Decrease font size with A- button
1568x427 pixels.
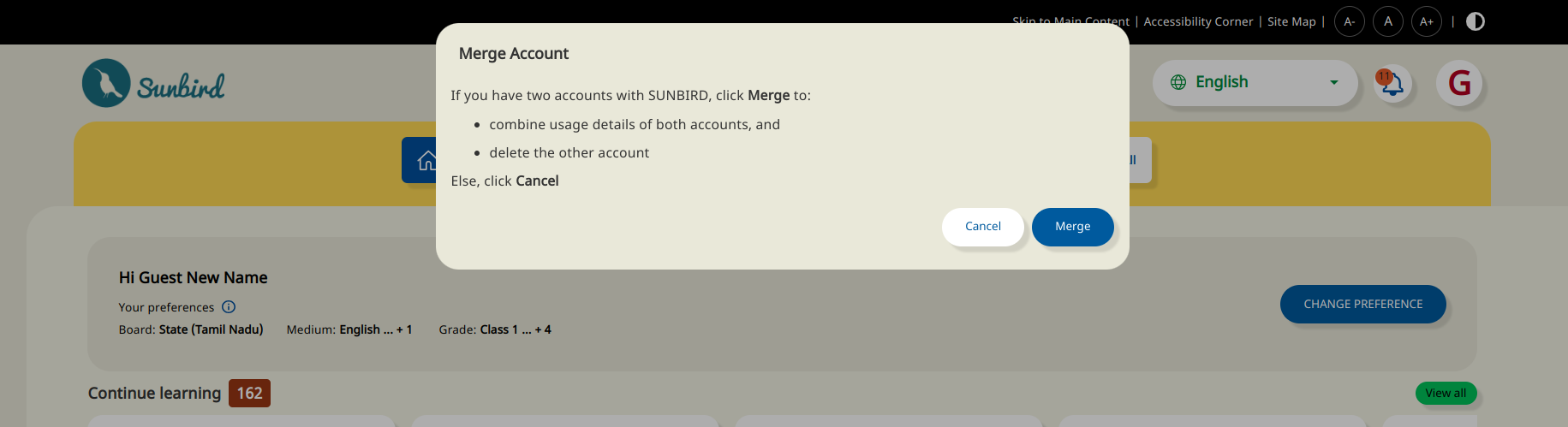point(1349,21)
